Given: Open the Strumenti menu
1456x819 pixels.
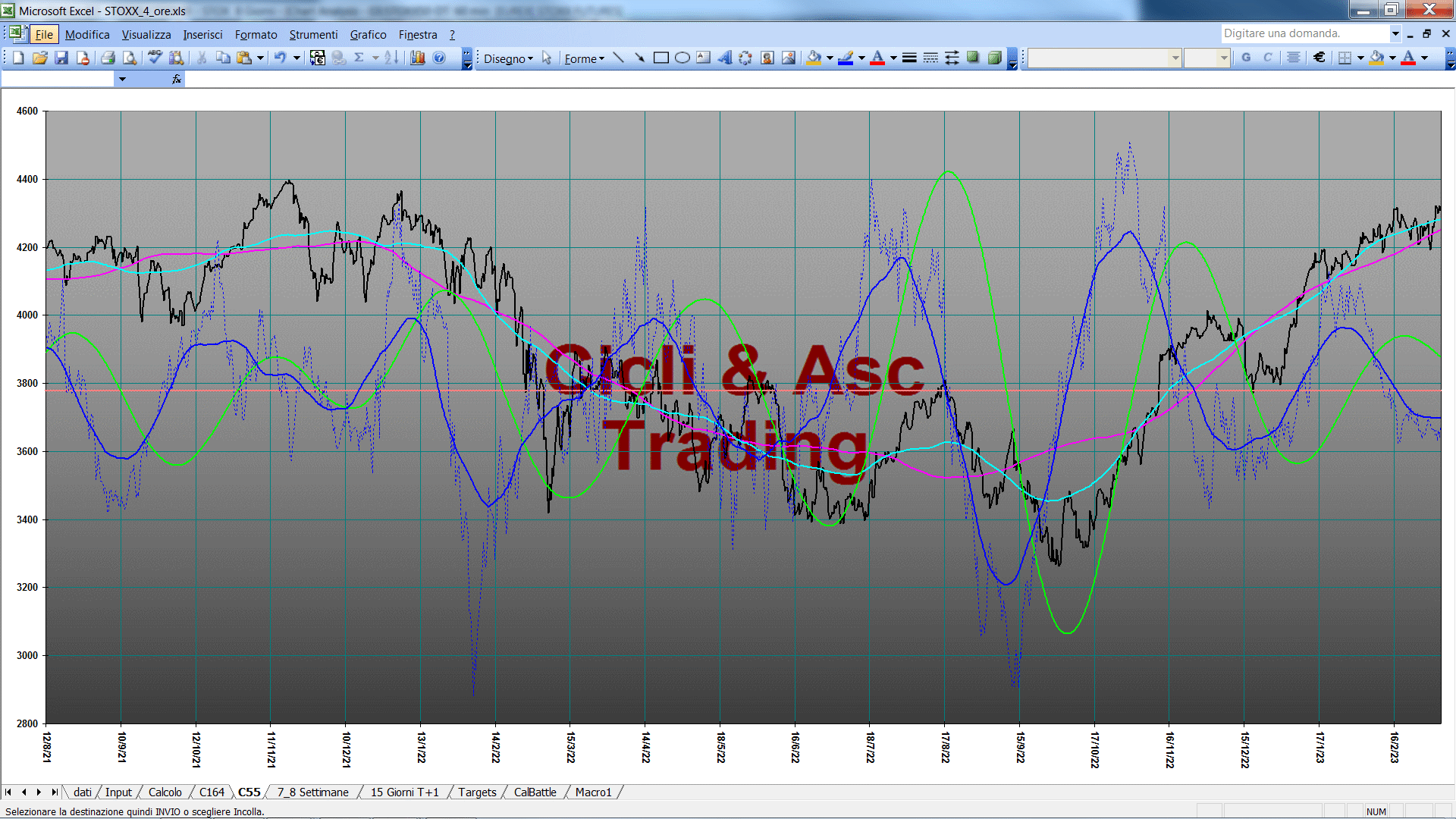Looking at the screenshot, I should (x=313, y=34).
